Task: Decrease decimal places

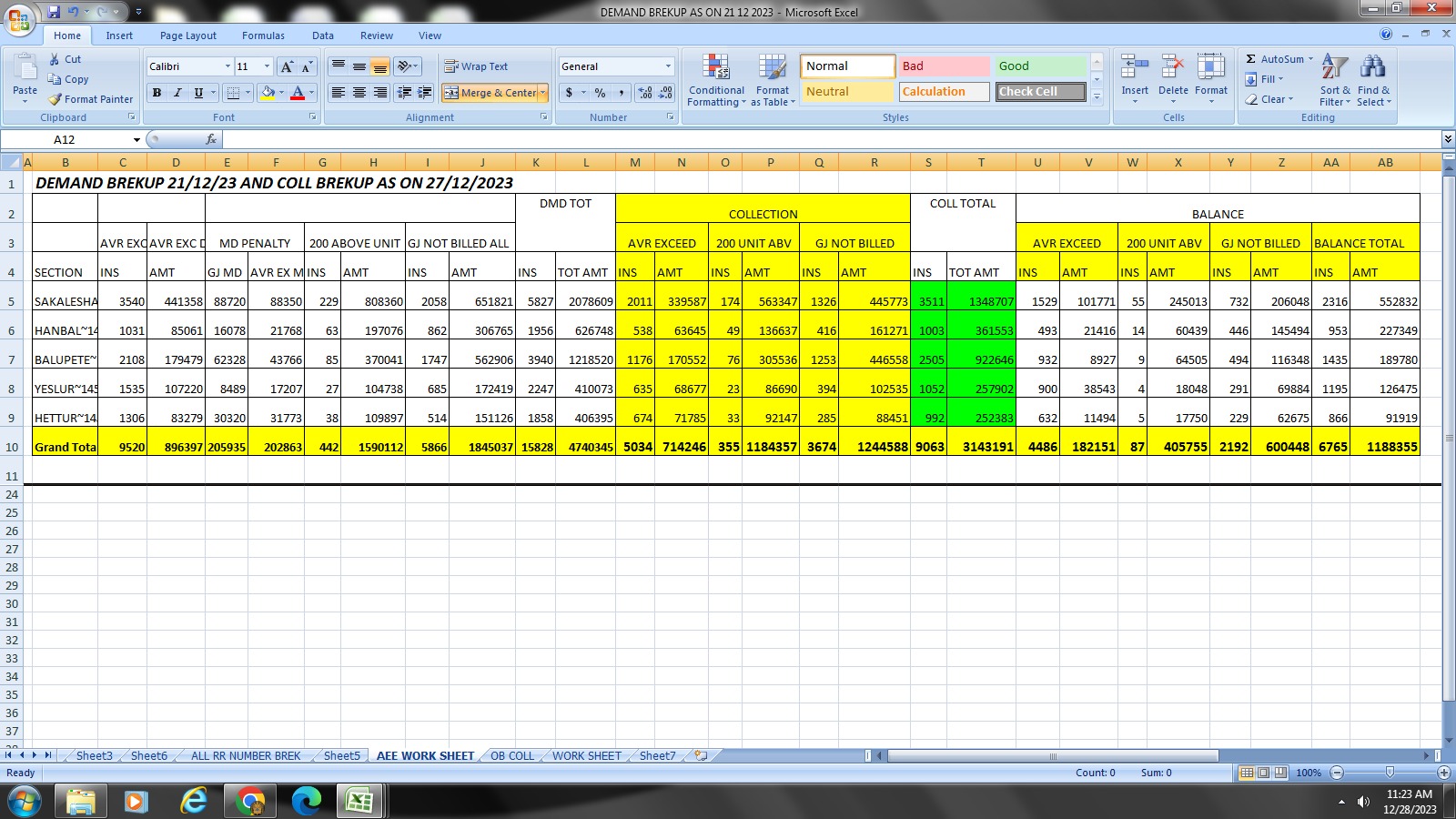Action: pyautogui.click(x=665, y=93)
